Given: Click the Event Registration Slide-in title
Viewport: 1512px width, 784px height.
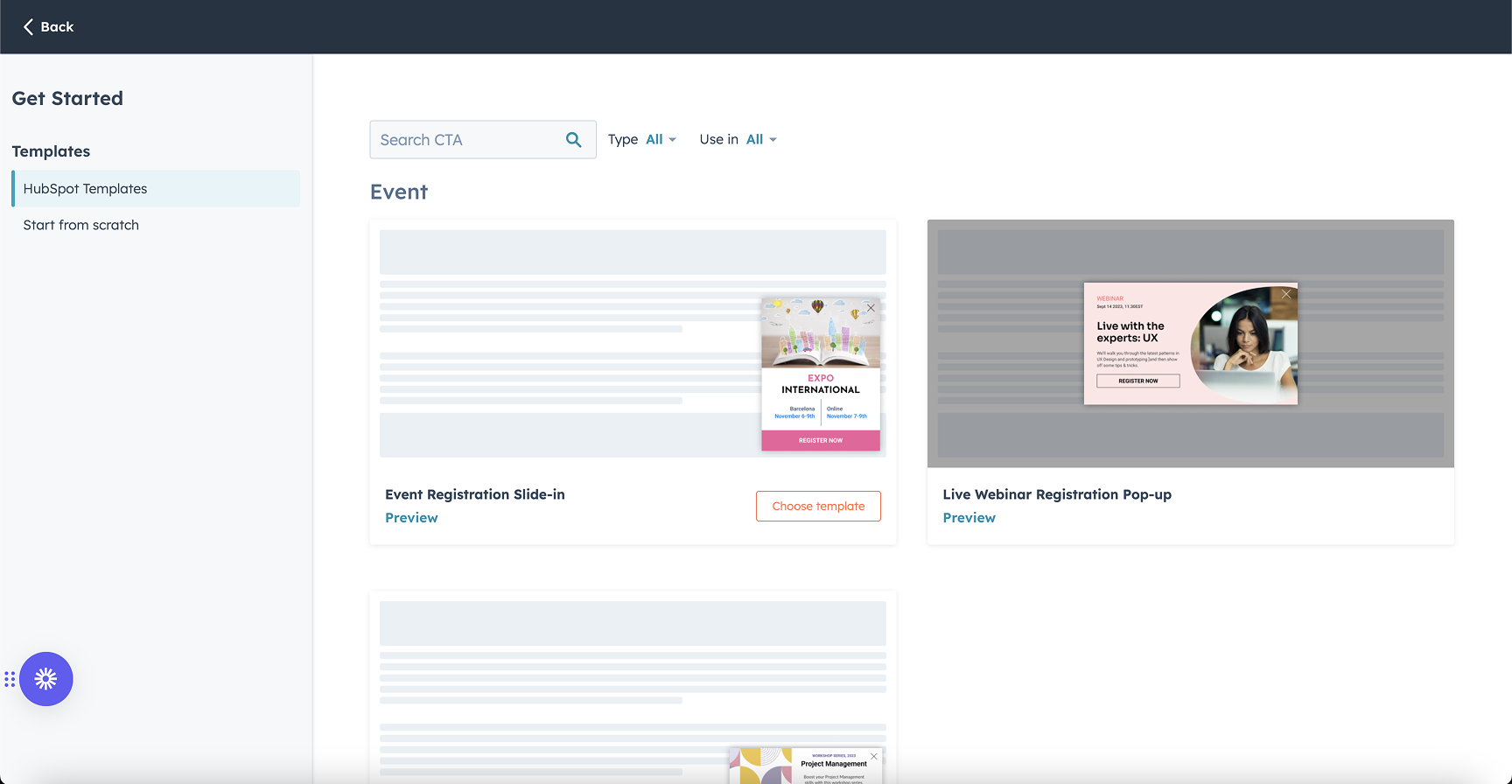Looking at the screenshot, I should click(475, 494).
